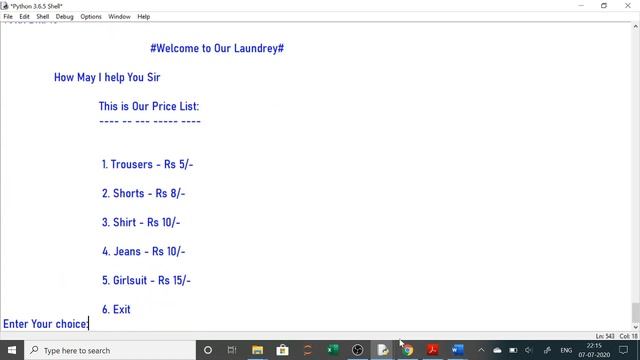Click the '2. Shorts - Rs 8/-' line

[143, 193]
